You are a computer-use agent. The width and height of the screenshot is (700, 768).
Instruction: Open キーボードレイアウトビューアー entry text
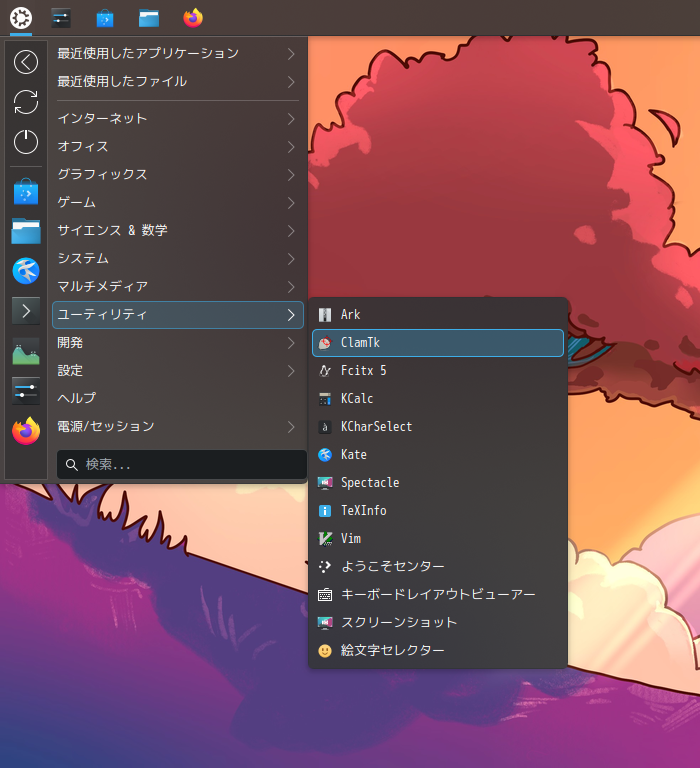438,595
